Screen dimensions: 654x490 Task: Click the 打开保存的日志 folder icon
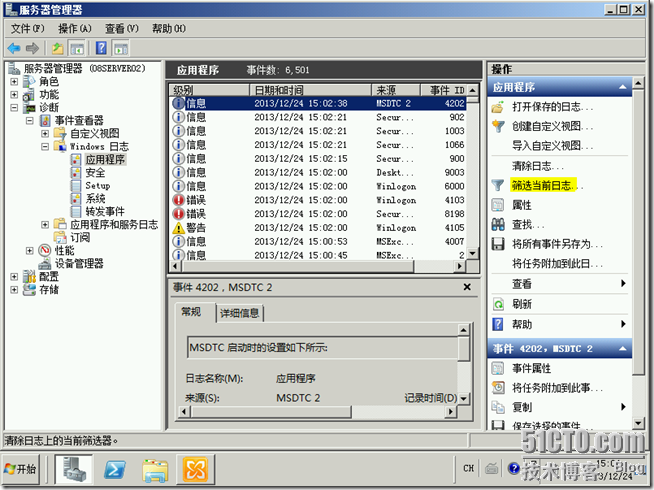(498, 107)
